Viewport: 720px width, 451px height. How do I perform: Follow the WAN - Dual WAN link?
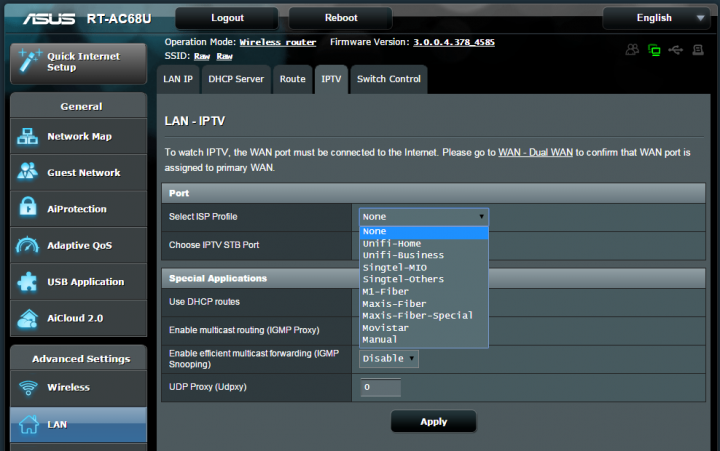[535, 152]
